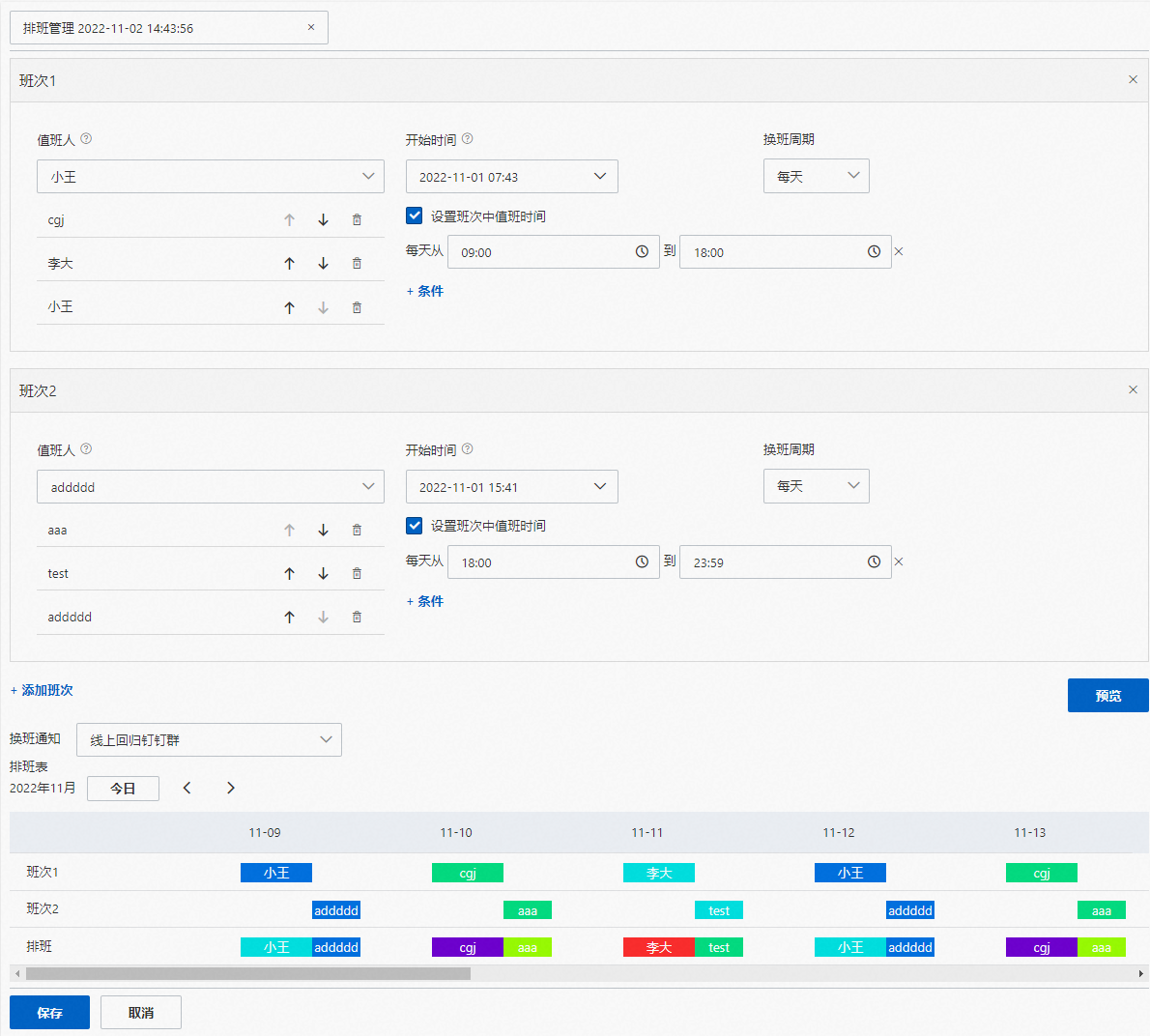Move 小王 row up in shift 1
This screenshot has width=1150, height=1036.
[x=289, y=307]
